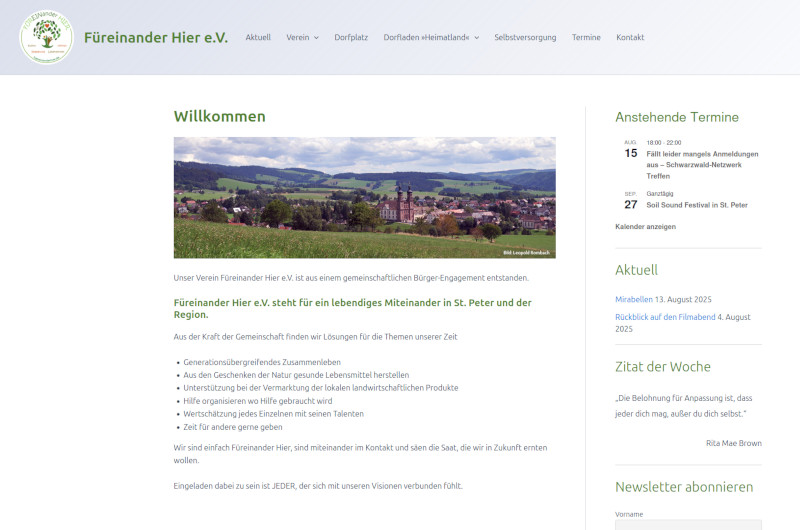Open the Füreinander Hier e.V. site title
Screen dimensions: 800x530
pyautogui.click(x=156, y=38)
